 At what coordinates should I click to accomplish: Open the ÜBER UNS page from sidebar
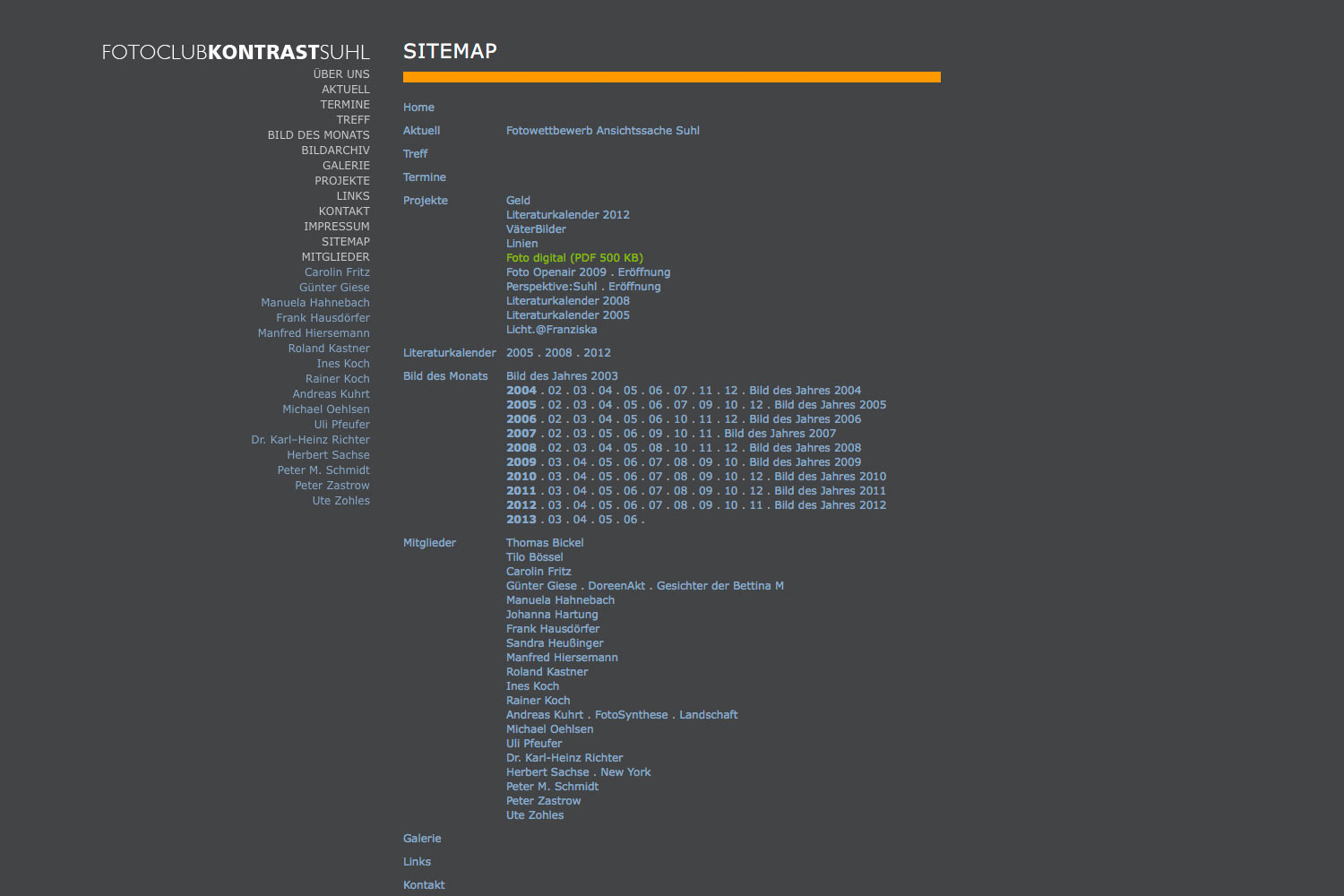[341, 73]
